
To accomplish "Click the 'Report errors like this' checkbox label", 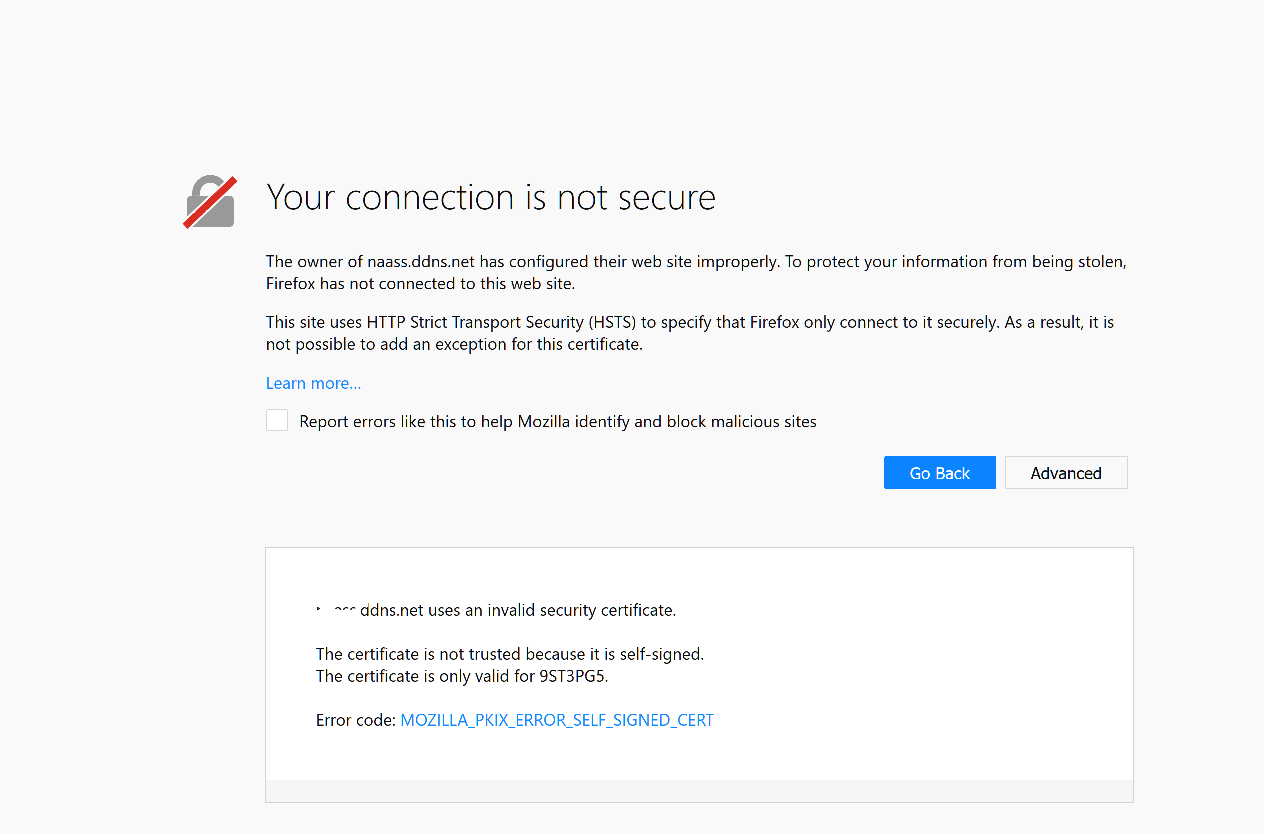I will pyautogui.click(x=558, y=422).
